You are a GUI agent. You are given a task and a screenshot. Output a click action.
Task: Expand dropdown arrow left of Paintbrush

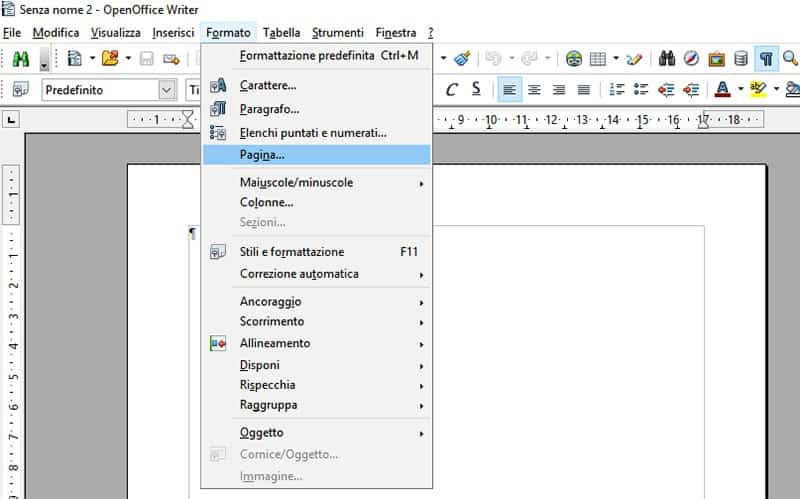[443, 59]
